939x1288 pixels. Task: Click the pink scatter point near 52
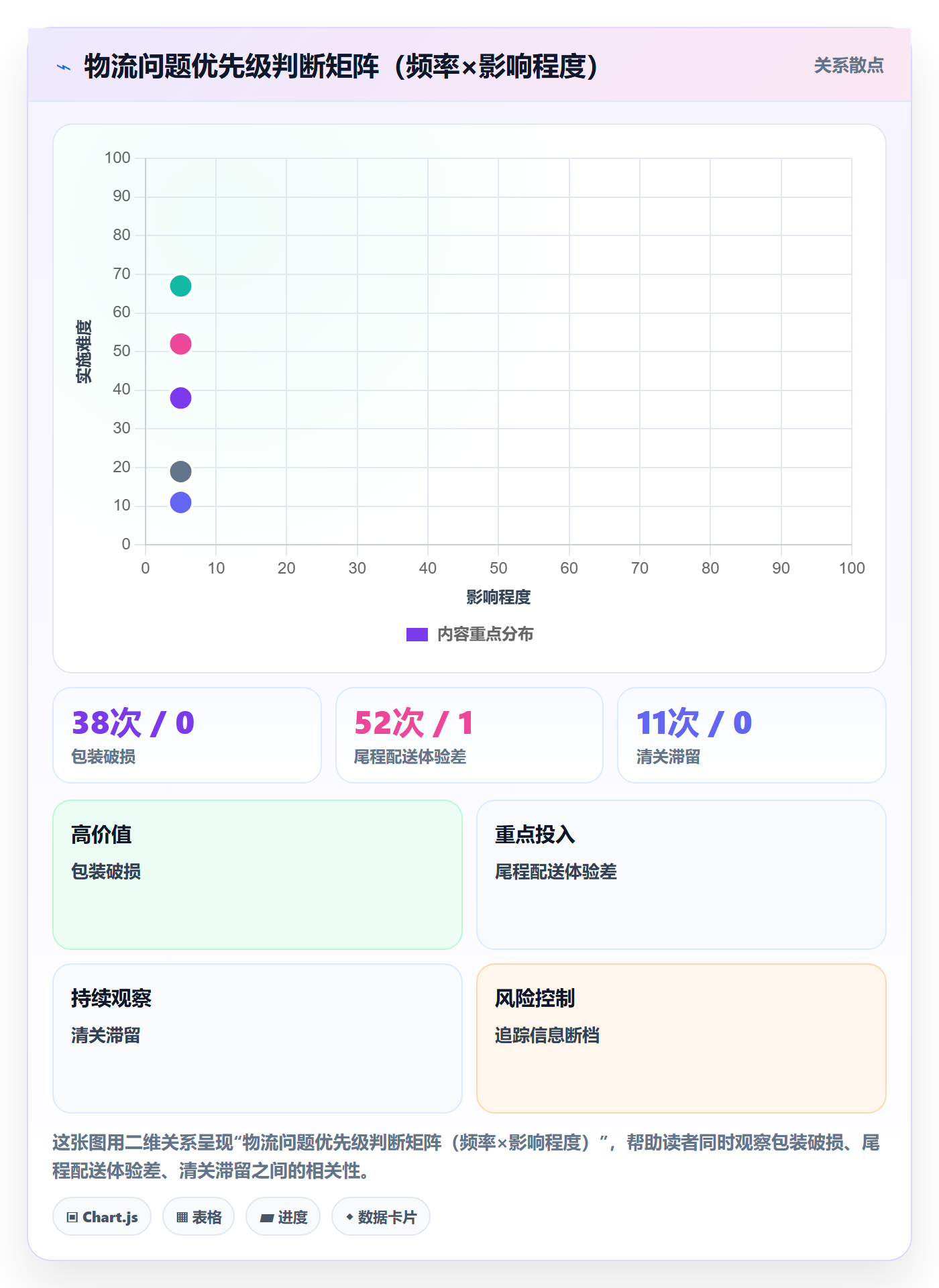pos(180,344)
